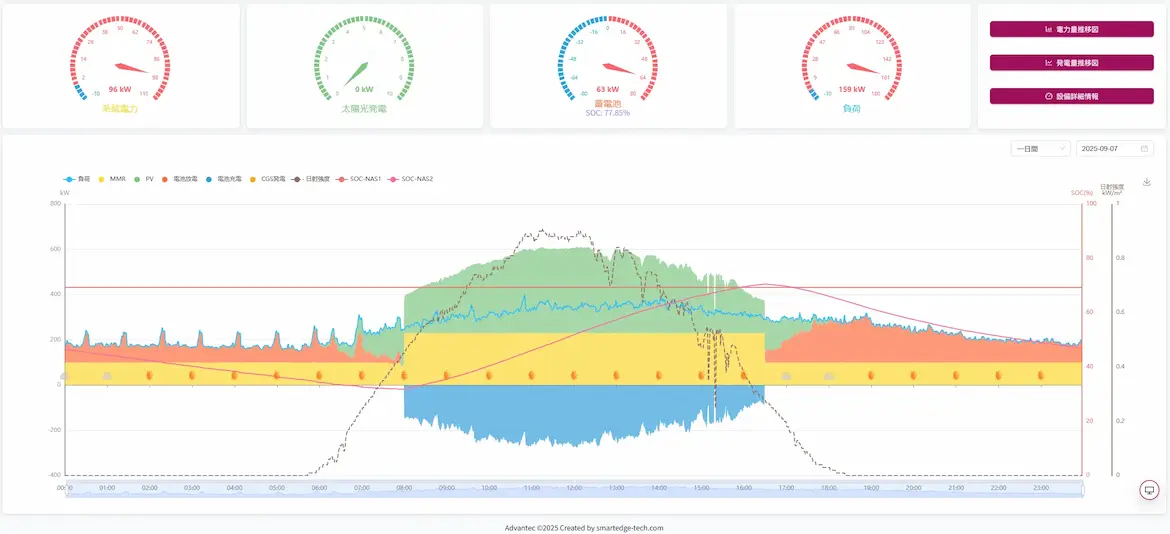Viewport: 1170px width, 534px height.
Task: Toggle the 日射強度 legend entry
Action: [310, 179]
